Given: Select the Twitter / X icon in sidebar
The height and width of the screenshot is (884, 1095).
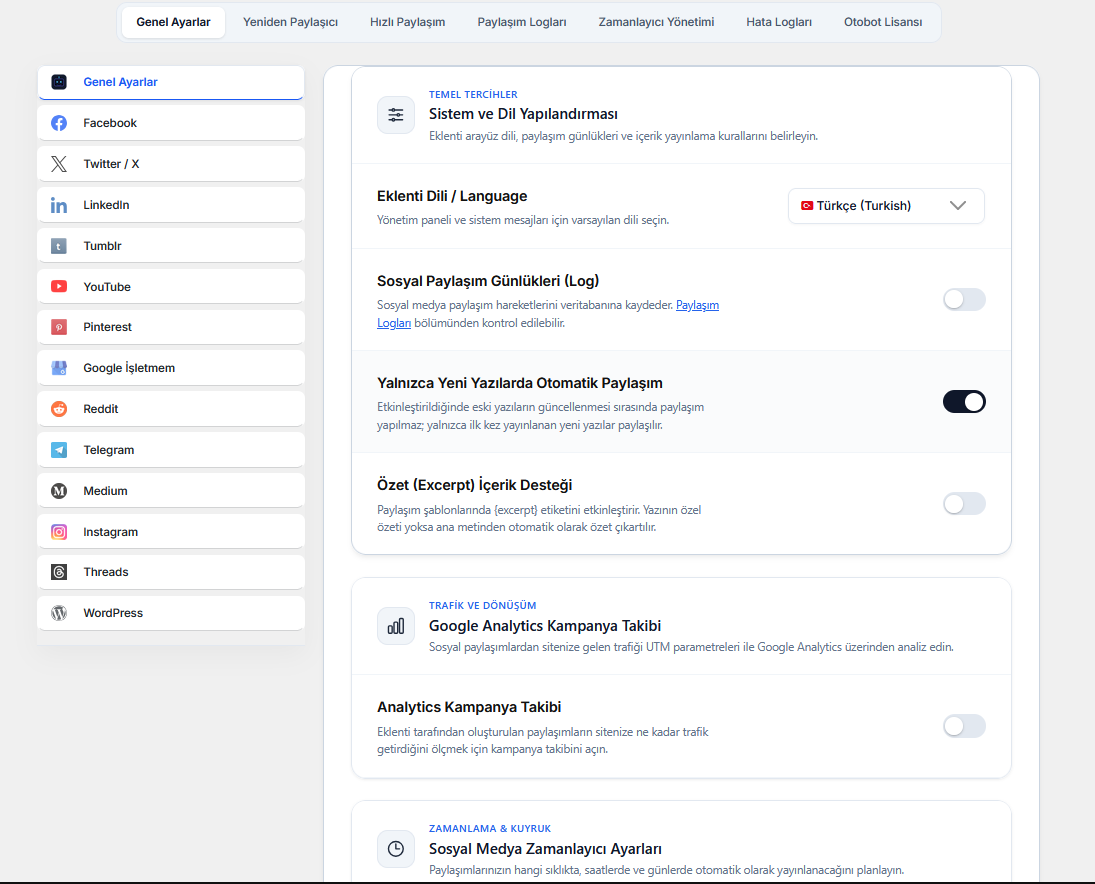Looking at the screenshot, I should [59, 164].
